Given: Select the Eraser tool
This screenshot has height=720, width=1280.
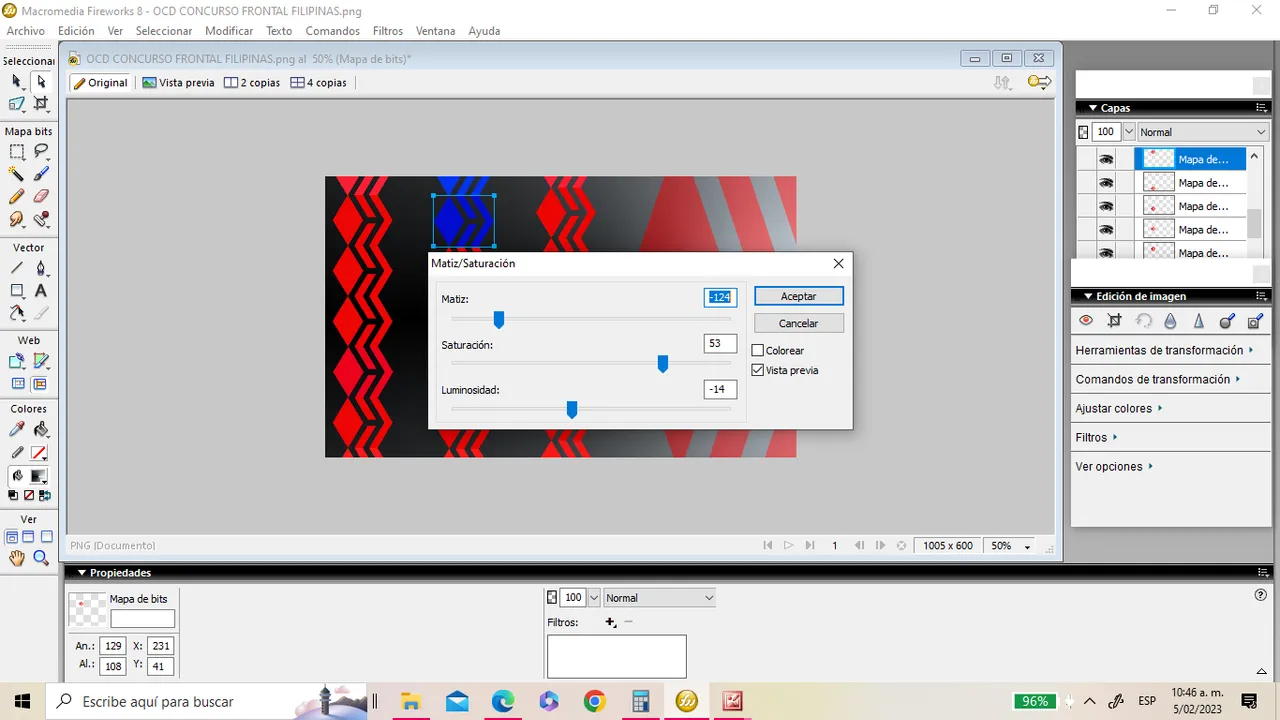Looking at the screenshot, I should coord(41,196).
